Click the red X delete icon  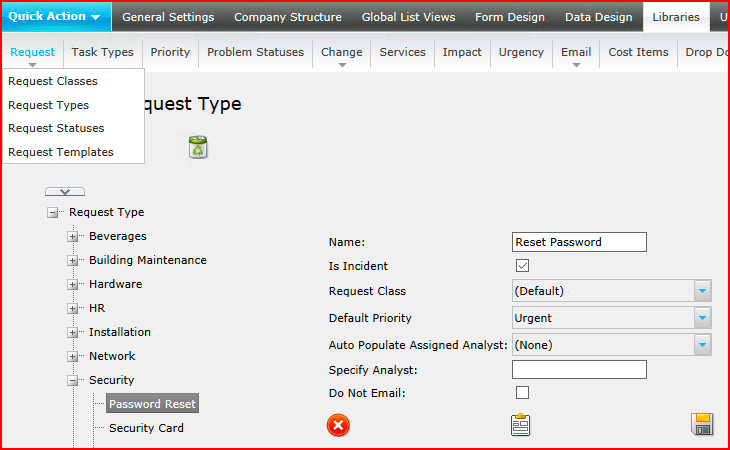(x=338, y=425)
